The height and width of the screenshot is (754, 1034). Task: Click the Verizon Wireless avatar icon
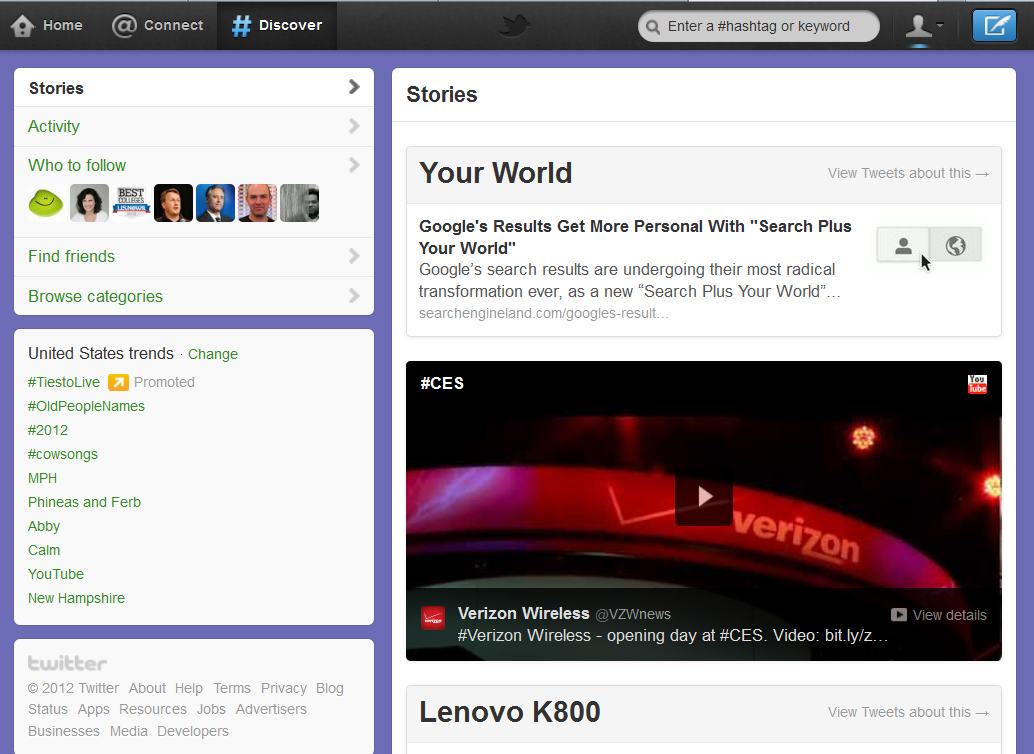click(433, 618)
